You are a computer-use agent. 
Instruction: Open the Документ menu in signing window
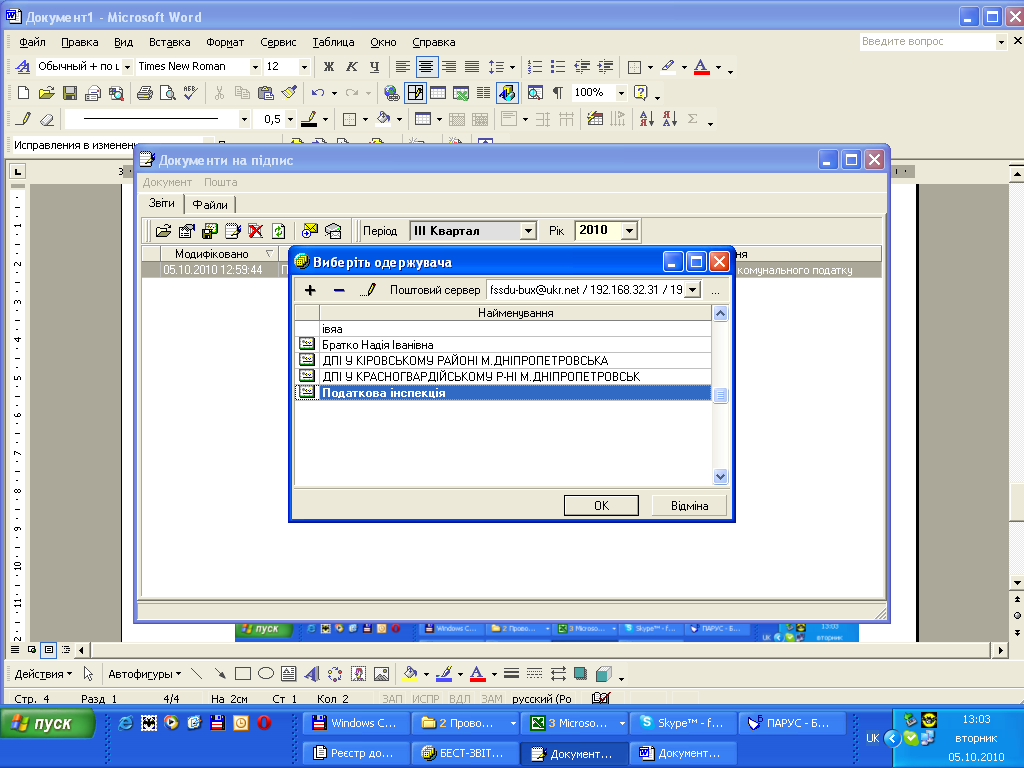click(167, 182)
